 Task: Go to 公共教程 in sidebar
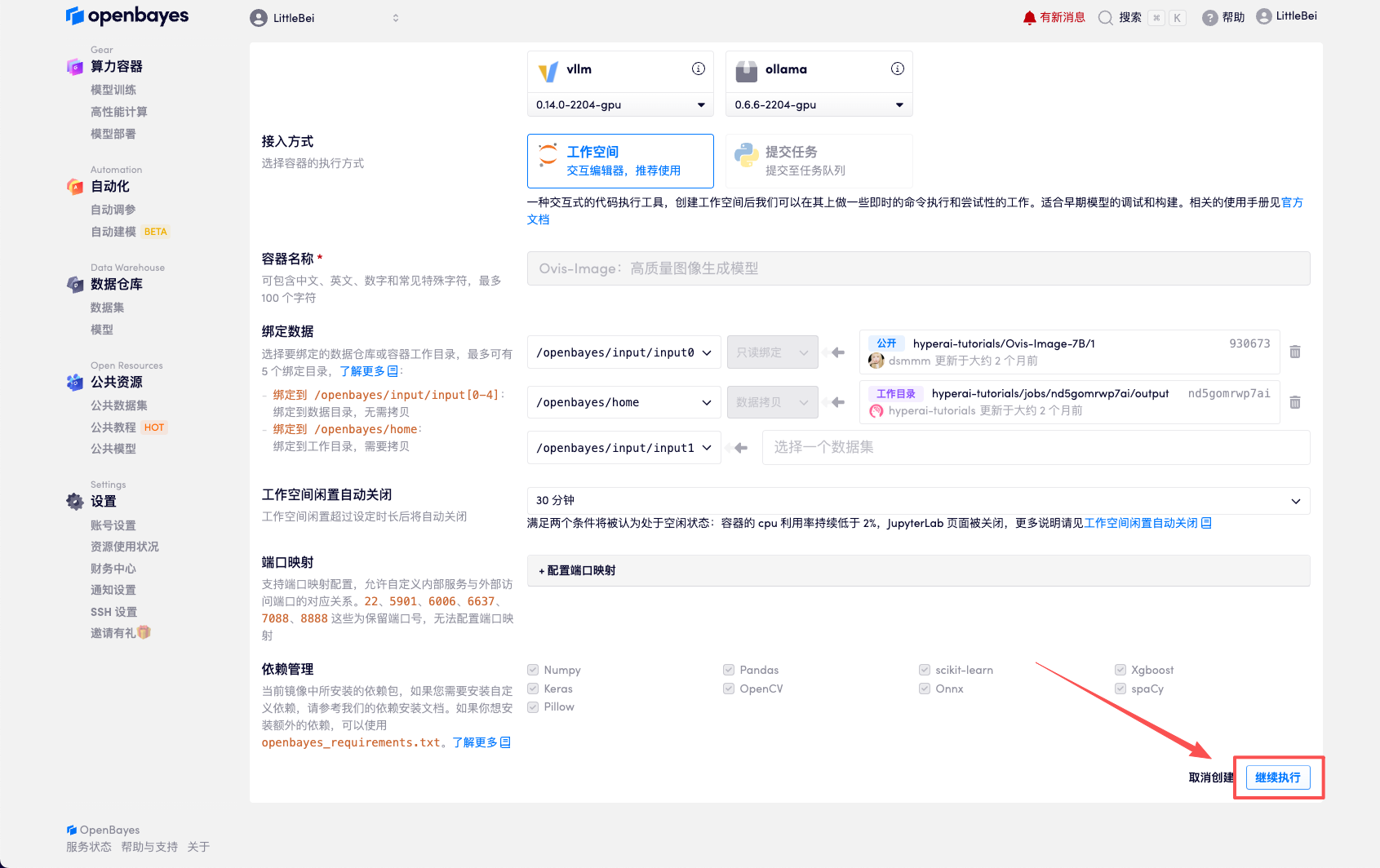113,427
